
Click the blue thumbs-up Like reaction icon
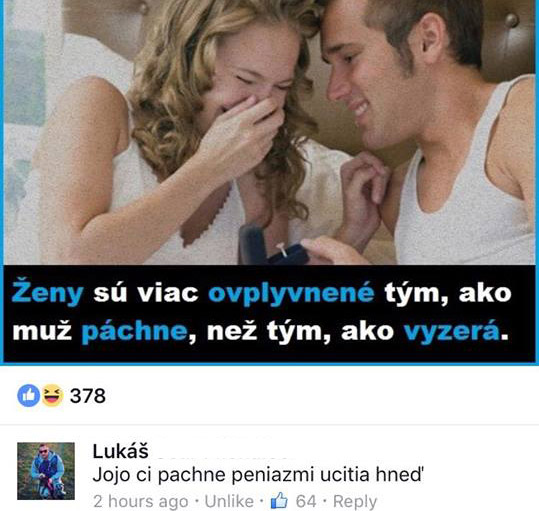click(29, 396)
